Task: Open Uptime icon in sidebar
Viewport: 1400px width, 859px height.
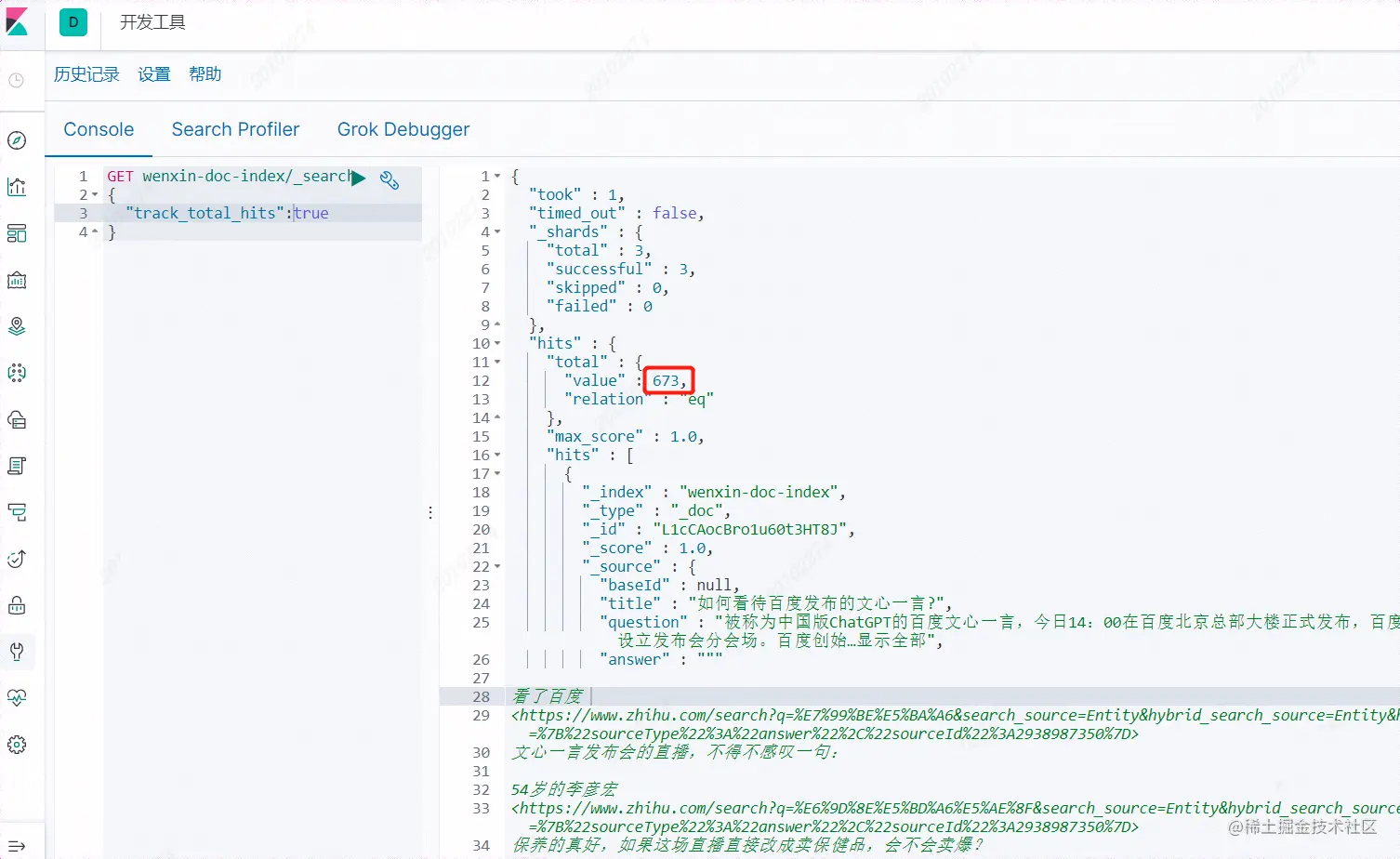Action: click(17, 559)
